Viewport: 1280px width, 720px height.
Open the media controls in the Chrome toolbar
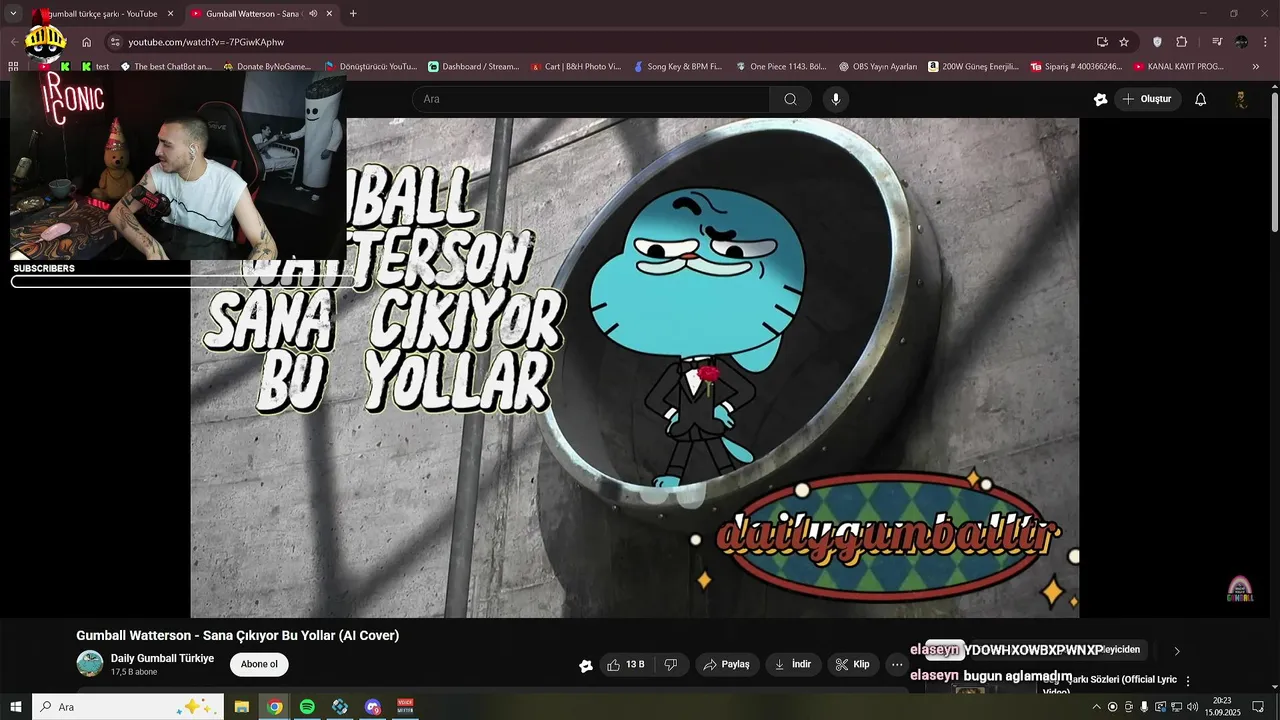1217,42
